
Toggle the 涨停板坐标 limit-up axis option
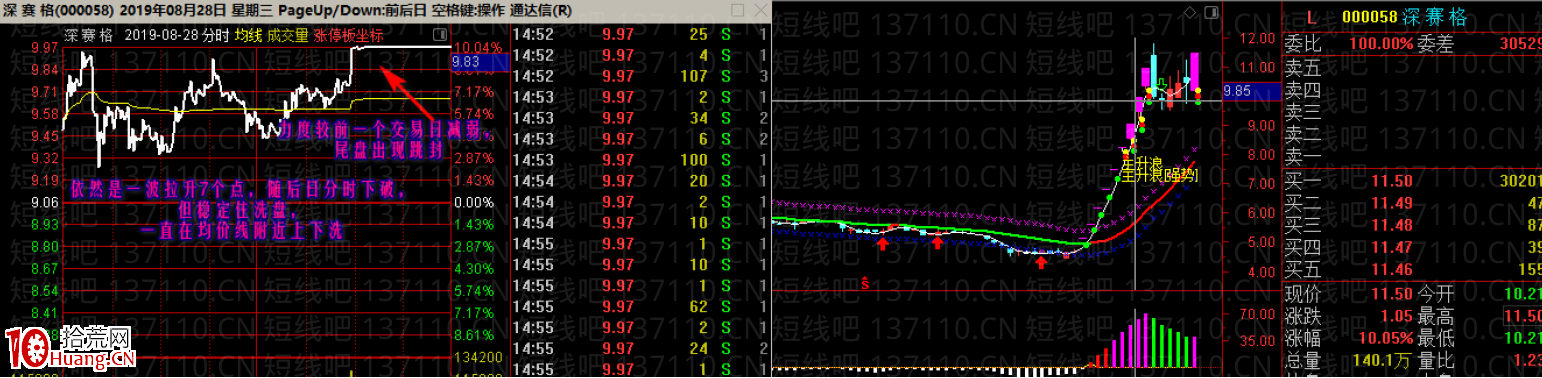(348, 34)
